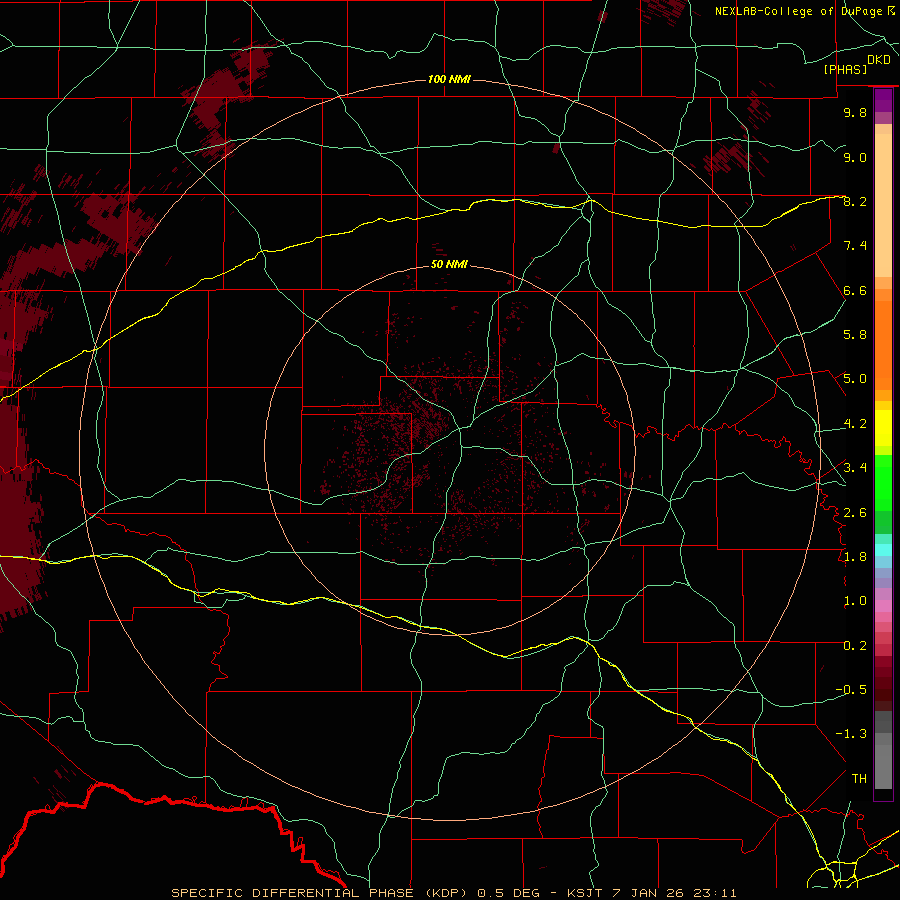This screenshot has width=900, height=900.
Task: Click the DKD label above the color scale
Action: click(x=879, y=60)
